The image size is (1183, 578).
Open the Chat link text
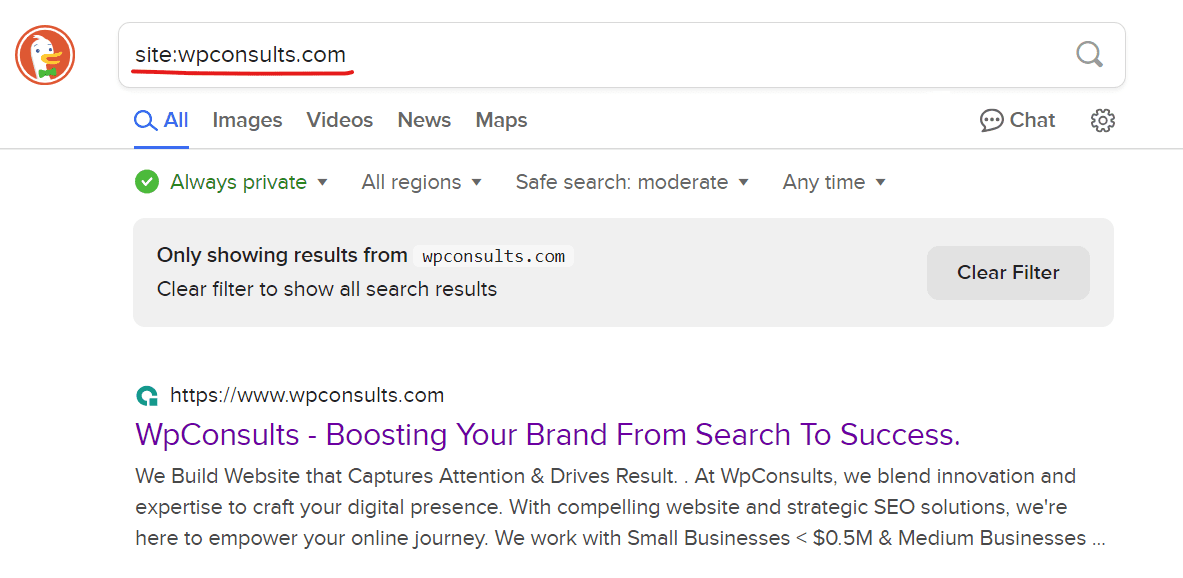coord(1032,120)
